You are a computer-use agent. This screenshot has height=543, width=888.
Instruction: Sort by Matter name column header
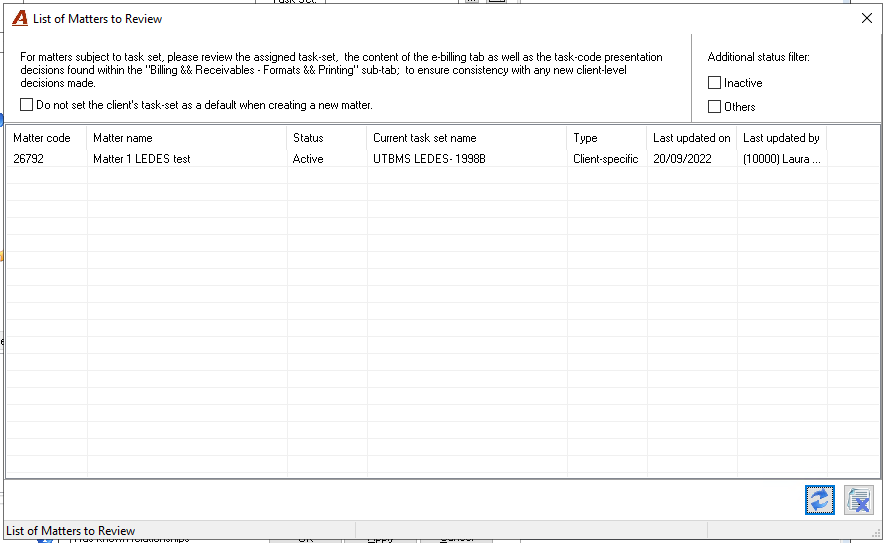[186, 138]
